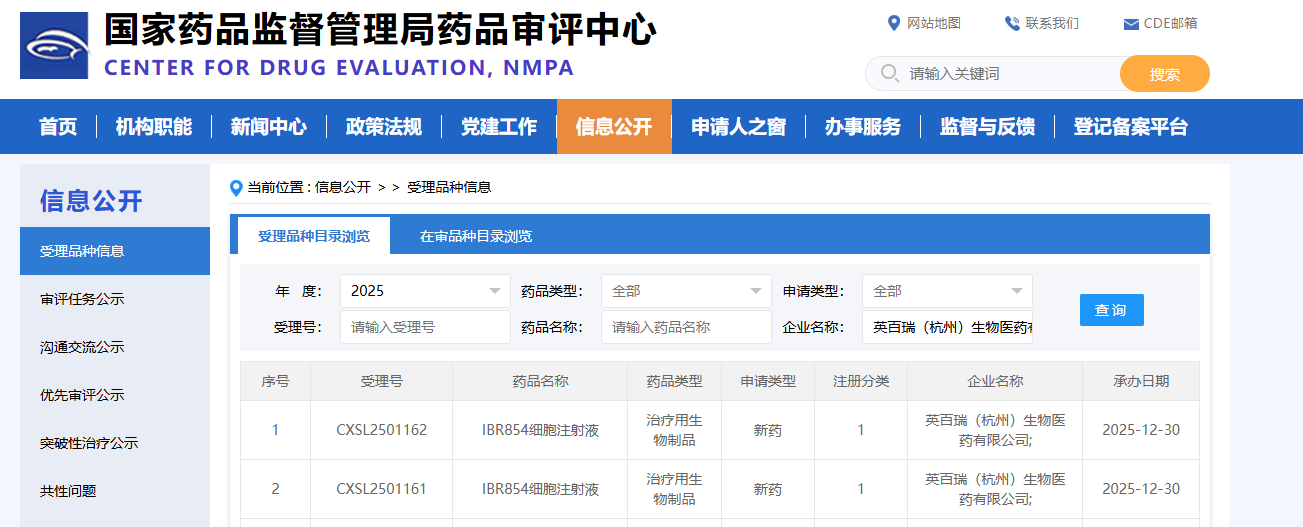This screenshot has height=527, width=1303.
Task: Open 政策法规 in the navigation bar
Action: [x=384, y=127]
